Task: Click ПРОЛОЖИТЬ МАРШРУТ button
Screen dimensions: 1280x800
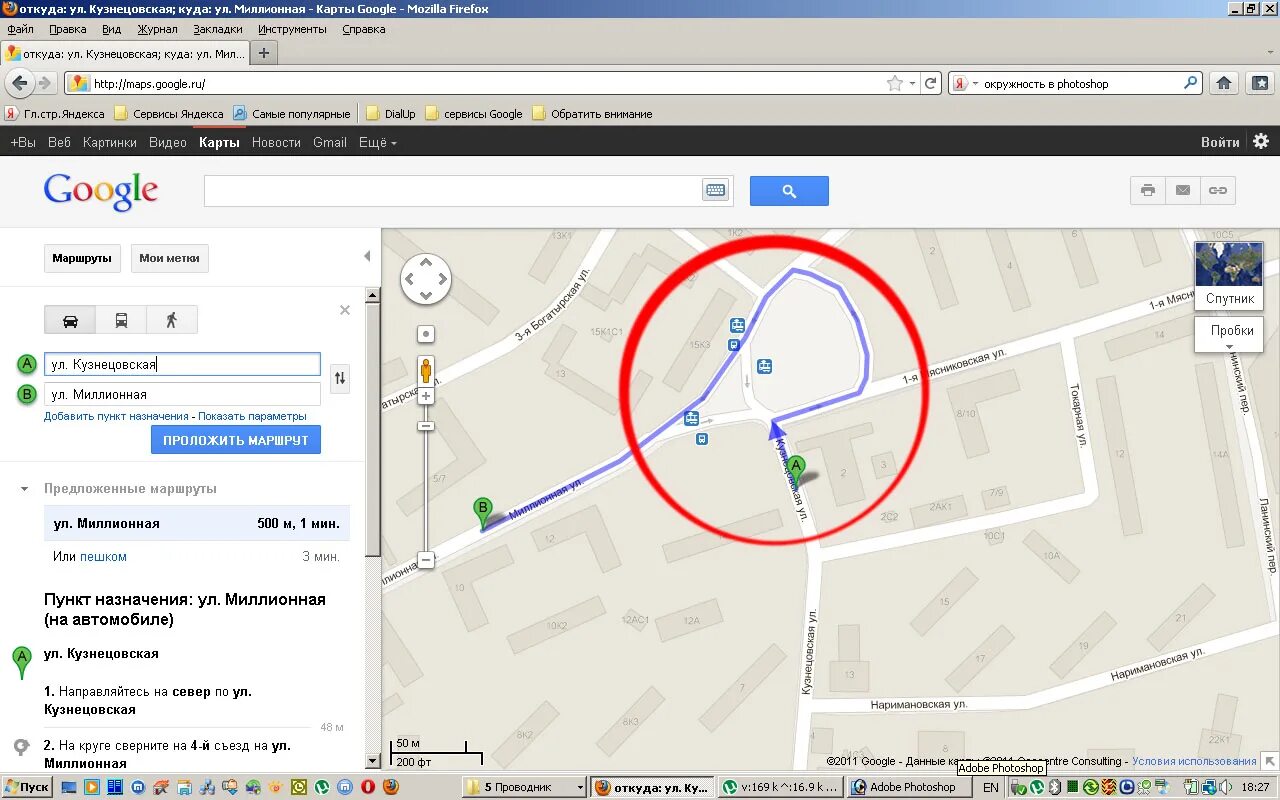Action: [x=236, y=440]
